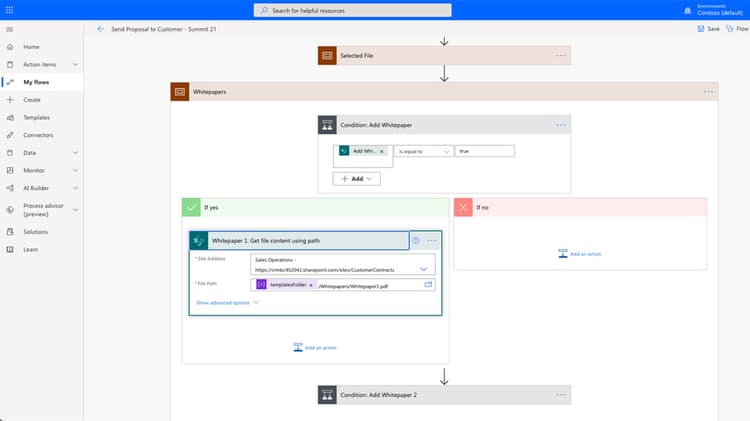This screenshot has width=750, height=421.
Task: Open Whitepaper 1 action ellipsis menu
Action: (431, 241)
